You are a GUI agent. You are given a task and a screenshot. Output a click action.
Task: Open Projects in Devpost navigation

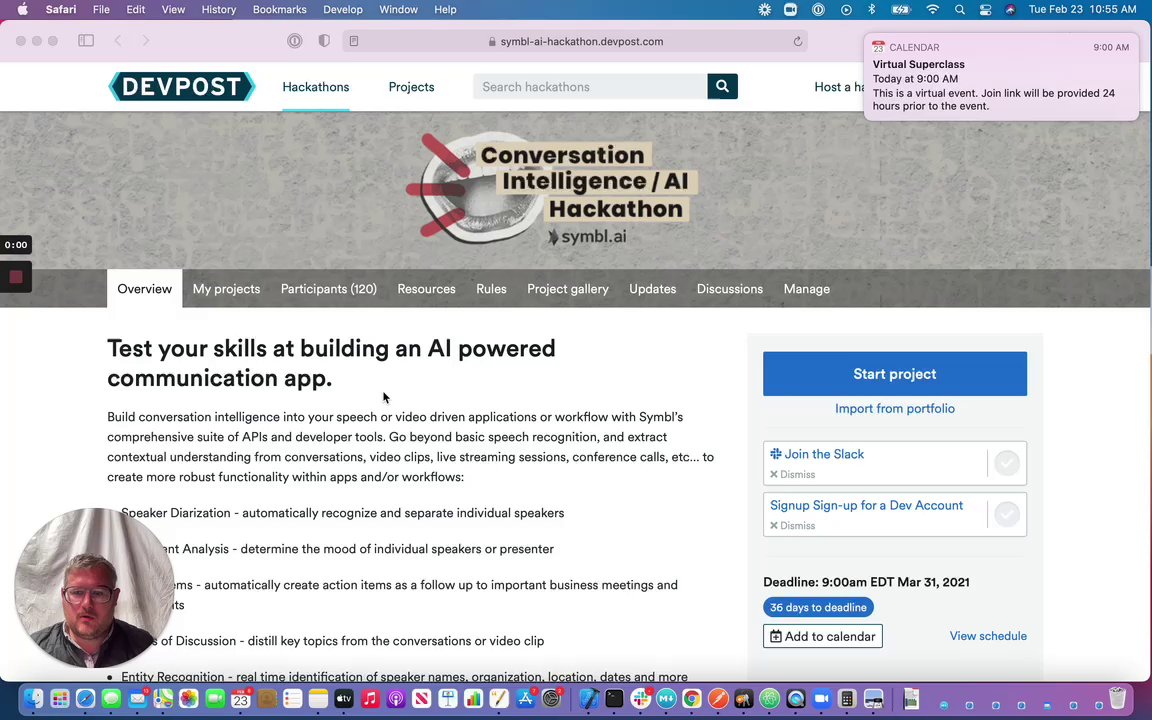point(411,87)
